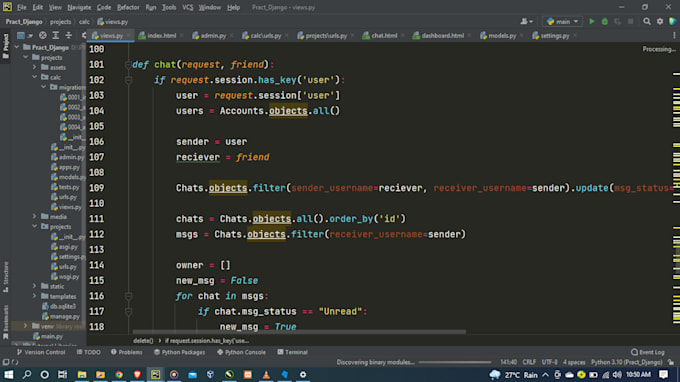The image size is (680, 382).
Task: Toggle code fold marker at line 101 def chat
Action: click(128, 65)
